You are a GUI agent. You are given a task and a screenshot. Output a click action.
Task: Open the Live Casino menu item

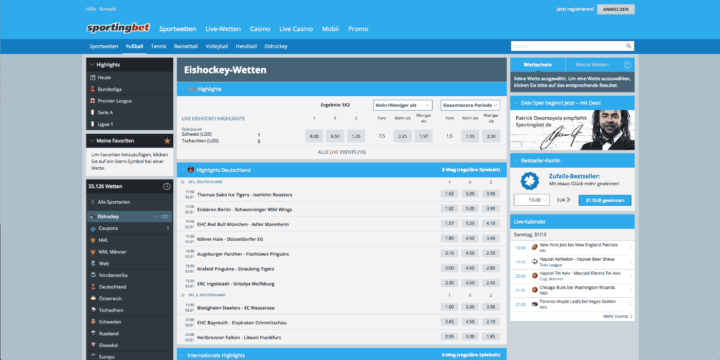tap(296, 28)
